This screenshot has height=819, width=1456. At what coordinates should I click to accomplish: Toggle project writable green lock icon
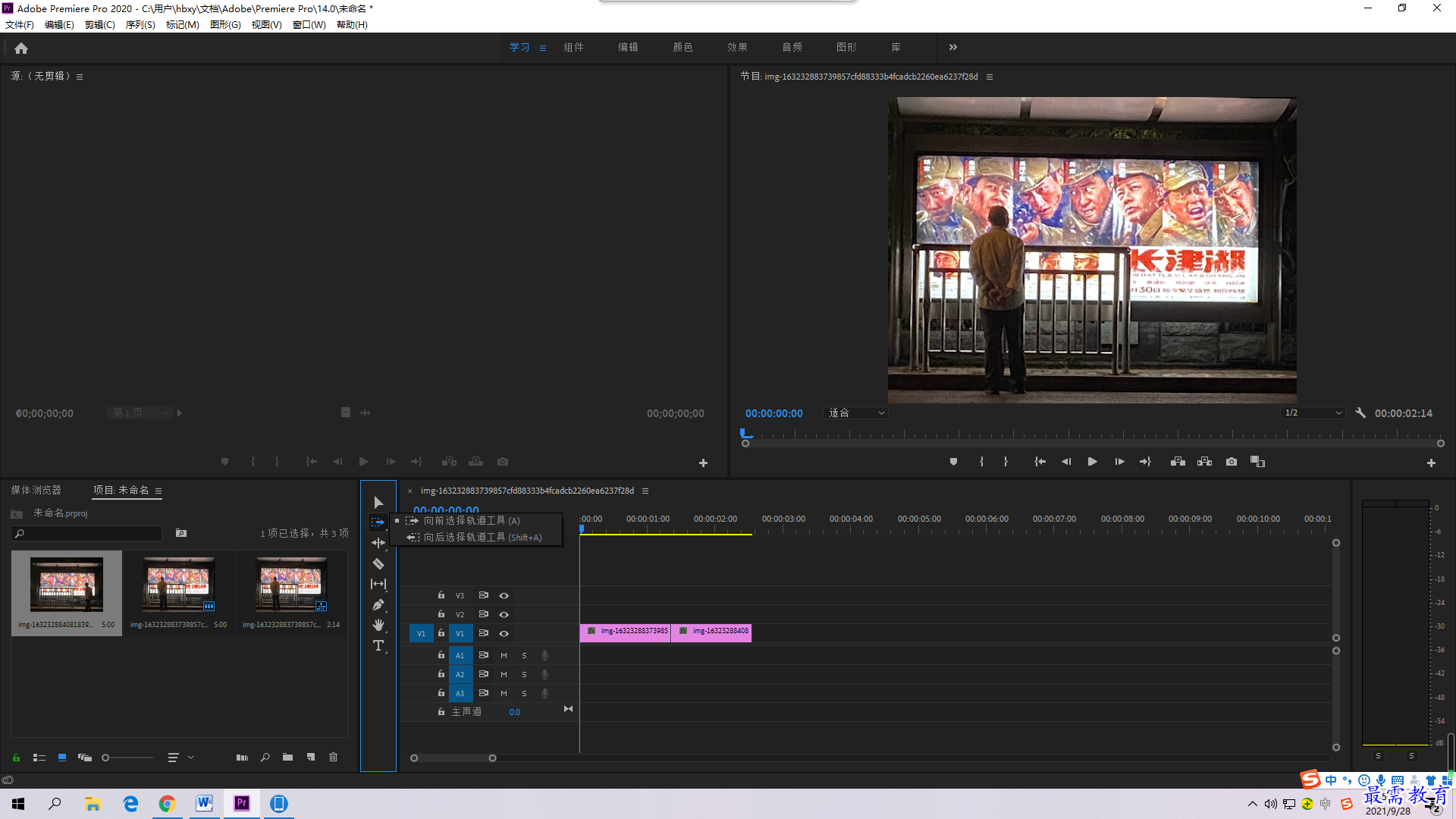(x=16, y=757)
